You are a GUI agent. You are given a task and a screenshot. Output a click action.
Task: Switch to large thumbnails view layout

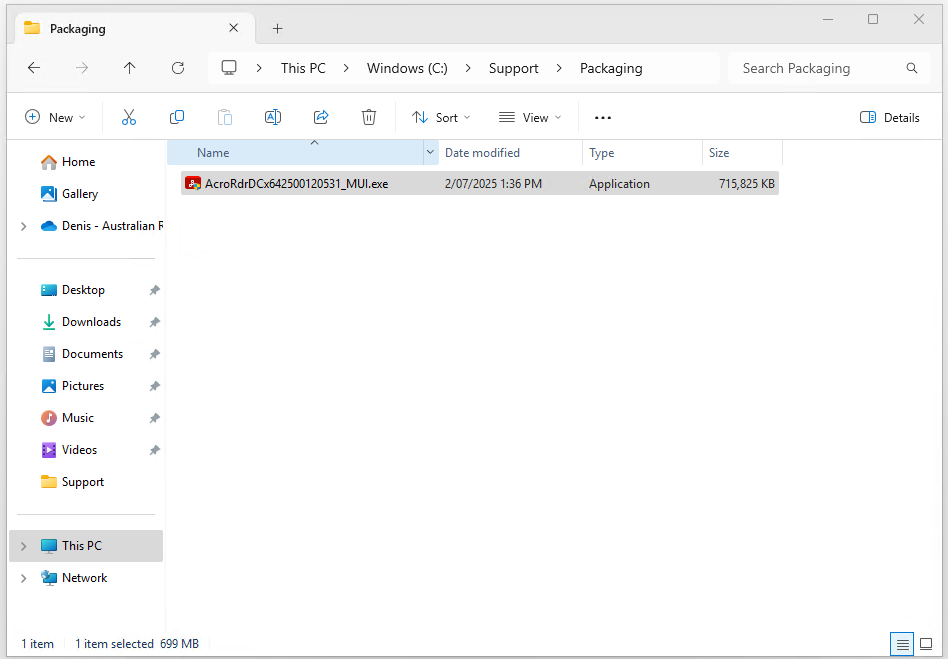pos(926,643)
